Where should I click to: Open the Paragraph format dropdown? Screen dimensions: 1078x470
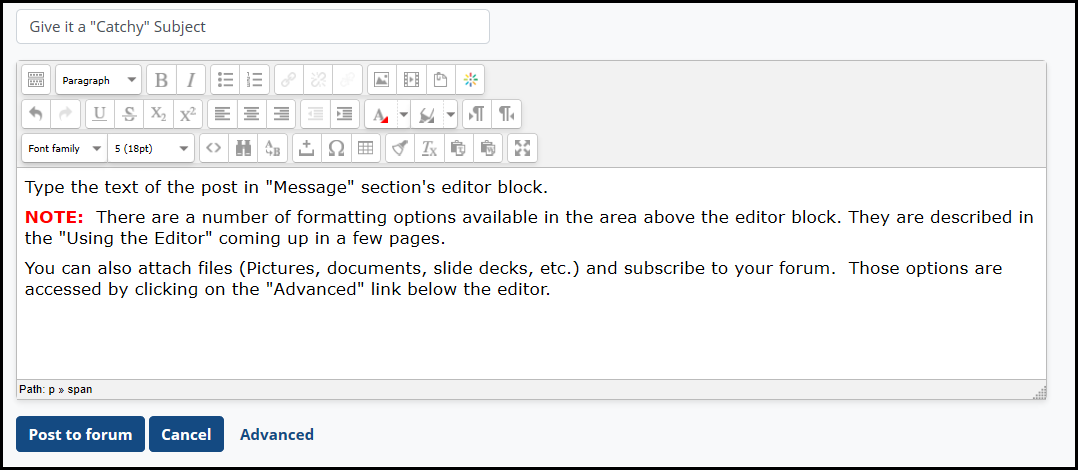98,80
